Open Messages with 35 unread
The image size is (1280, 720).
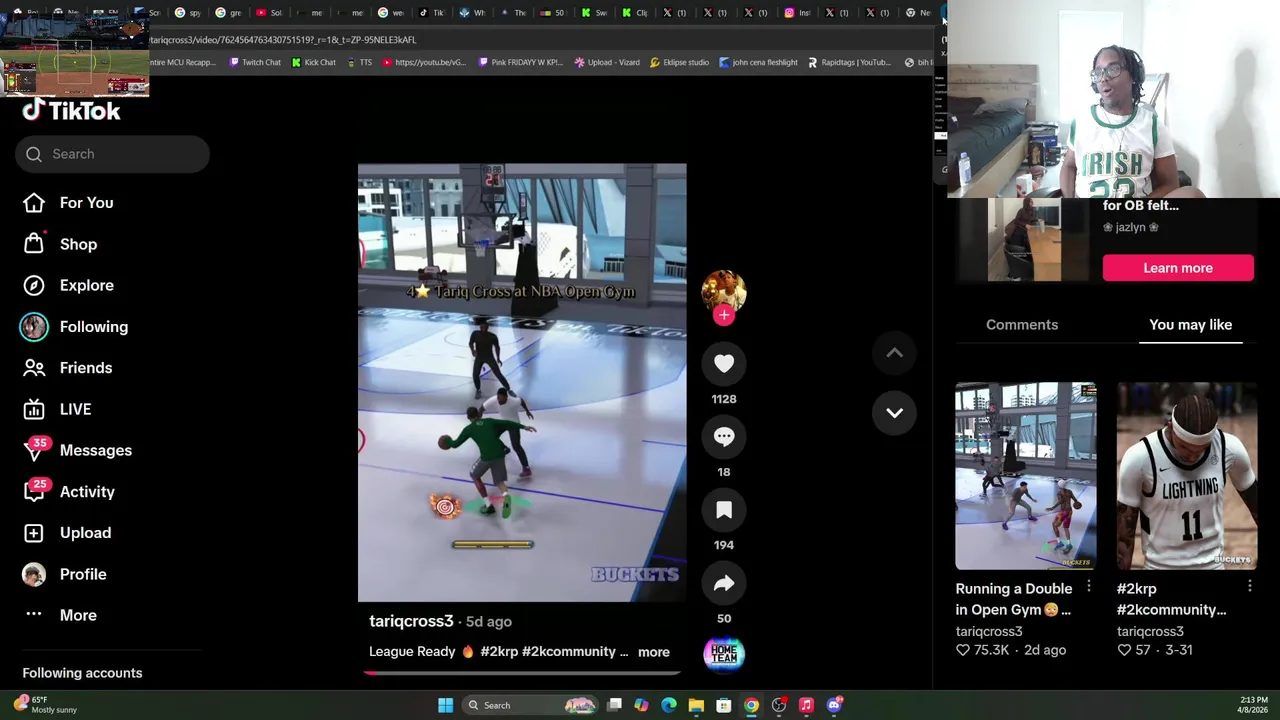(x=77, y=450)
